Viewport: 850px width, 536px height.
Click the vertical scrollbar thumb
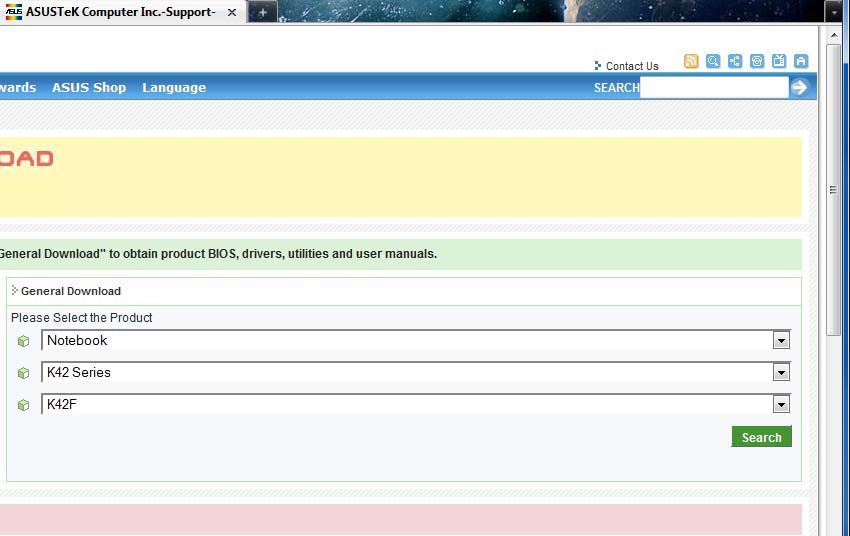tap(834, 190)
